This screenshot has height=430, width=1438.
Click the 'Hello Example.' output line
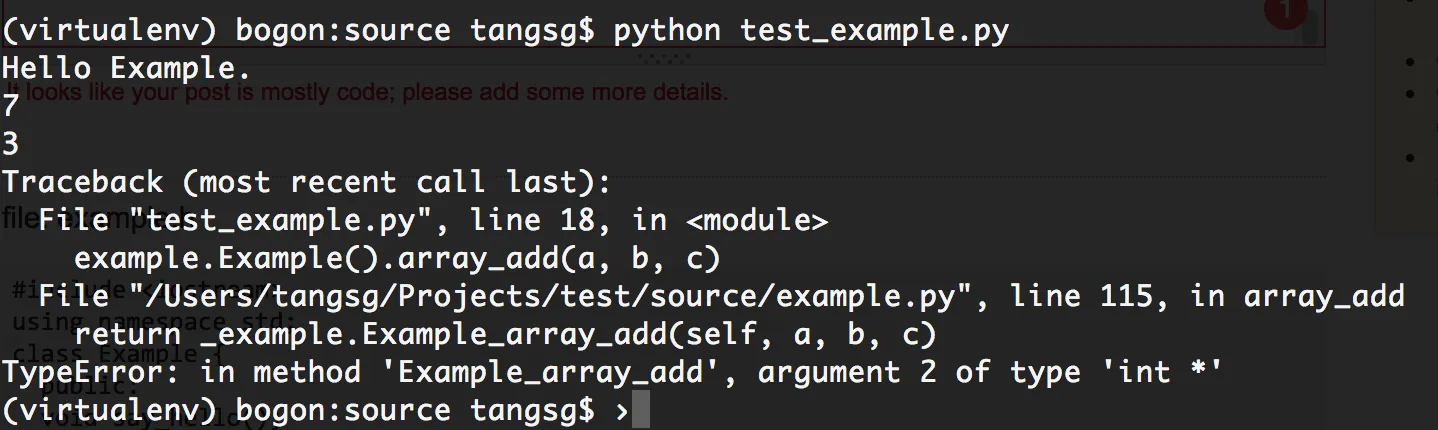(x=126, y=69)
